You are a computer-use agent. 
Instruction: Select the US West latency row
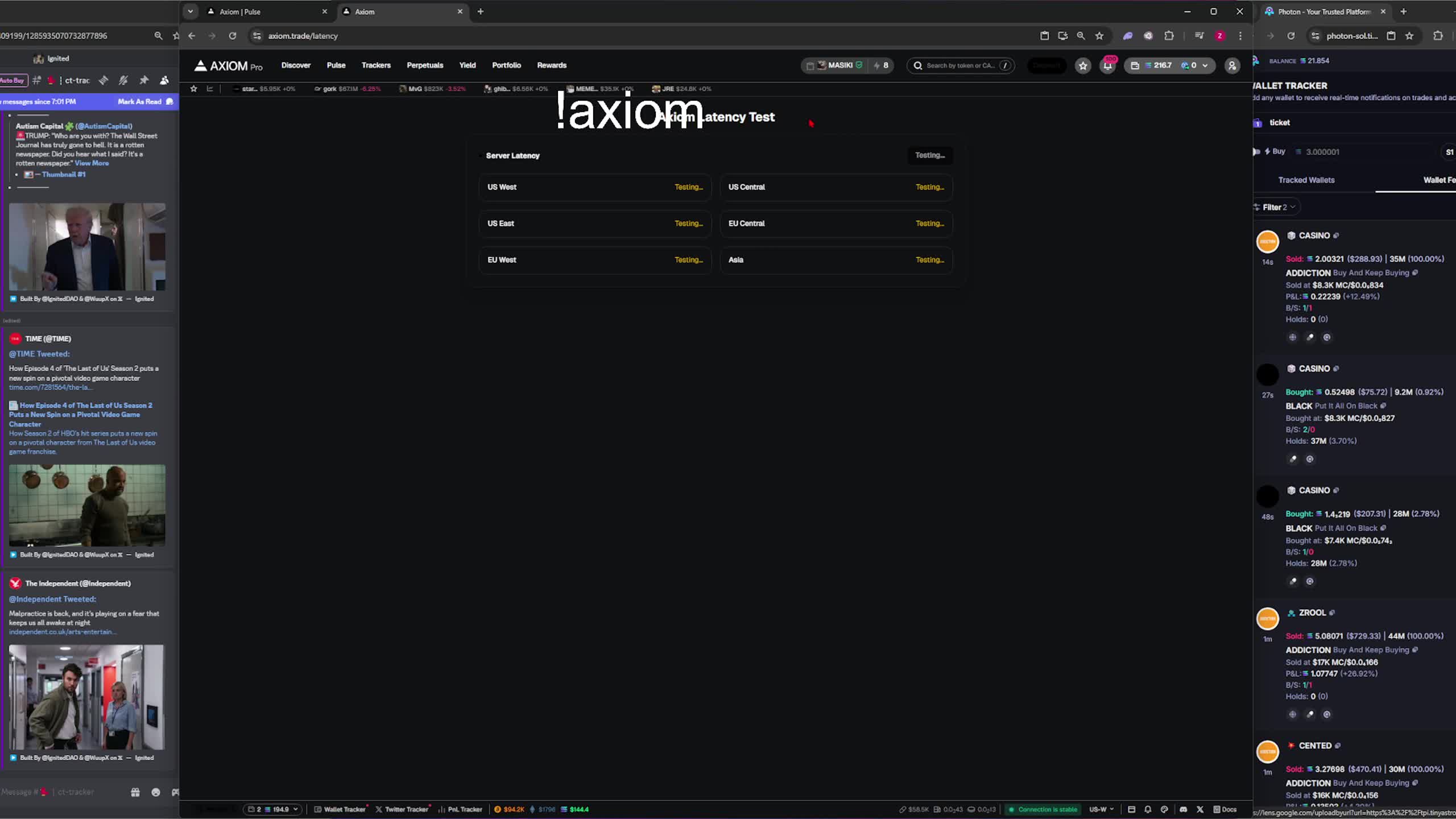595,187
